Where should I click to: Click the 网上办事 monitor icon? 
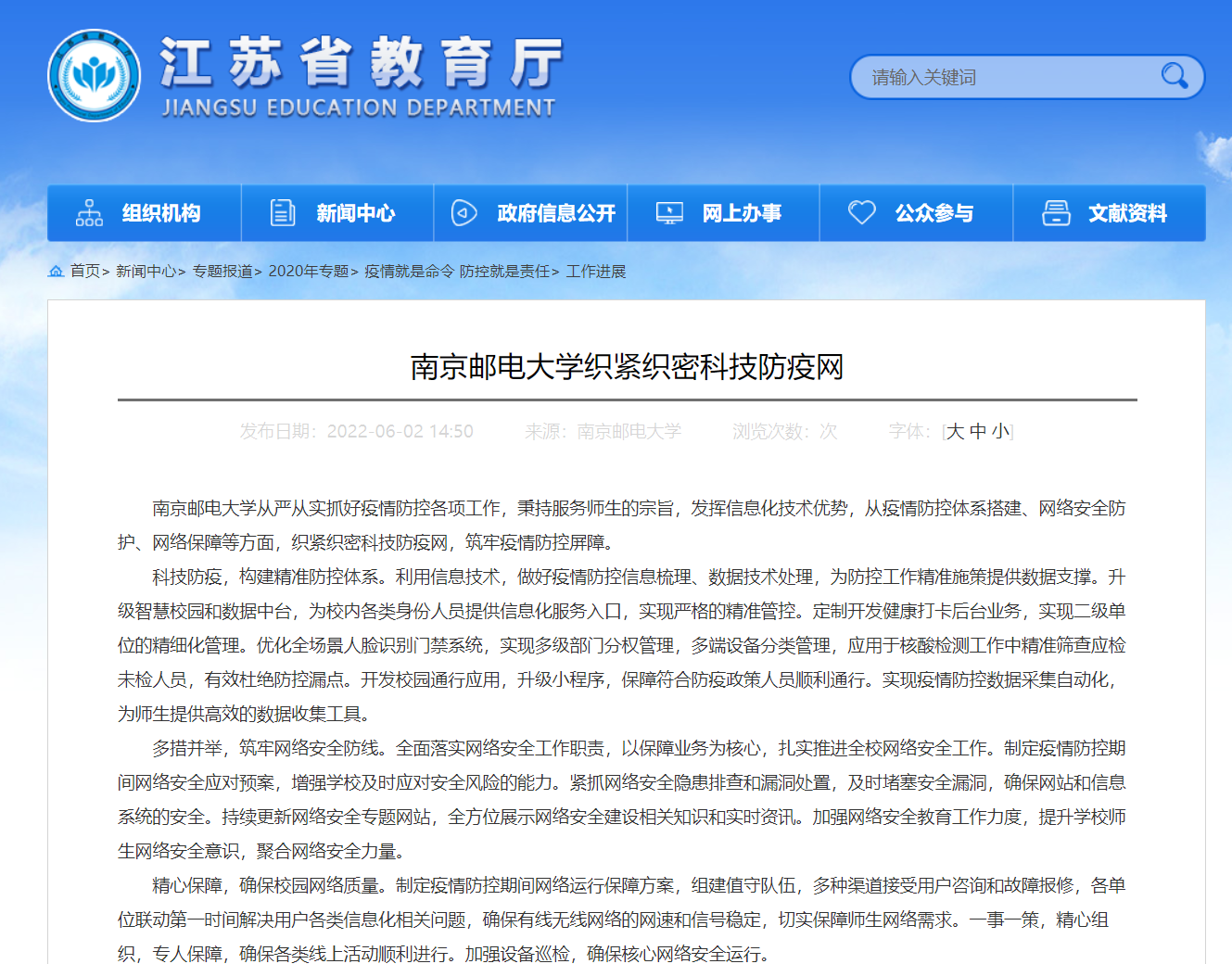pos(669,213)
